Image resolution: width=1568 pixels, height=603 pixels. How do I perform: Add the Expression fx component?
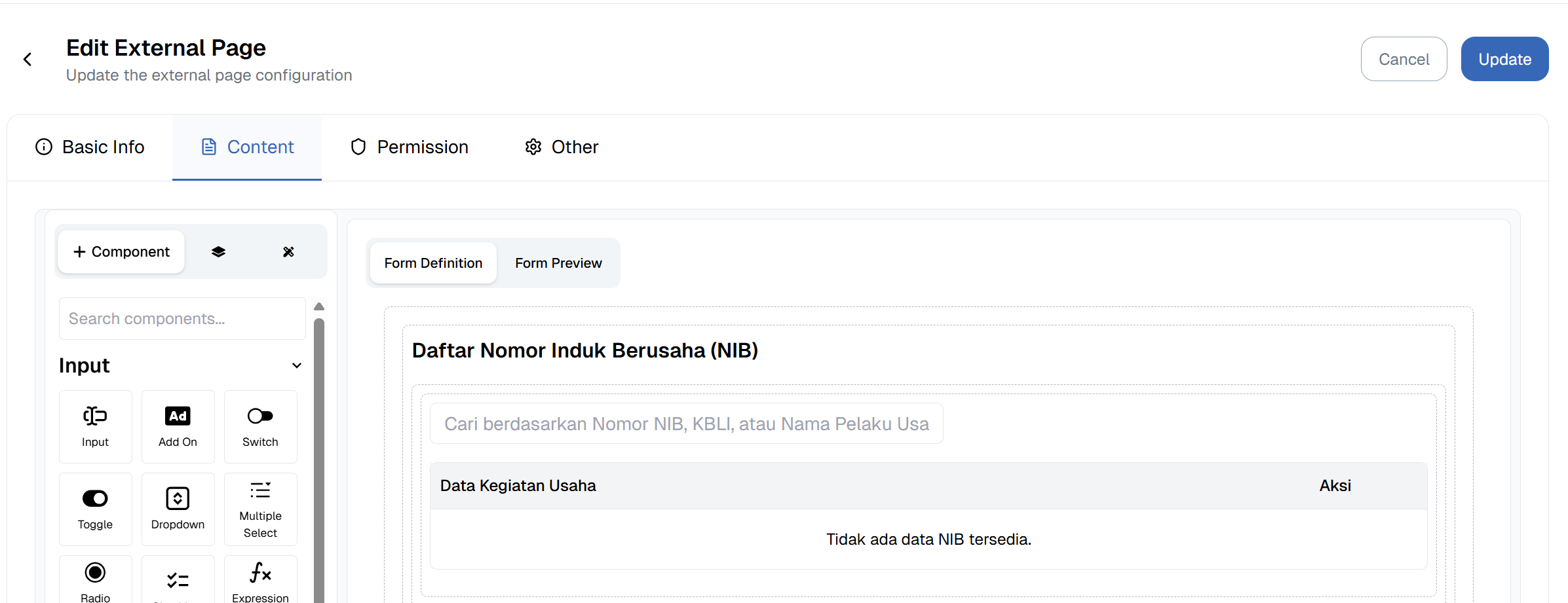pyautogui.click(x=260, y=580)
